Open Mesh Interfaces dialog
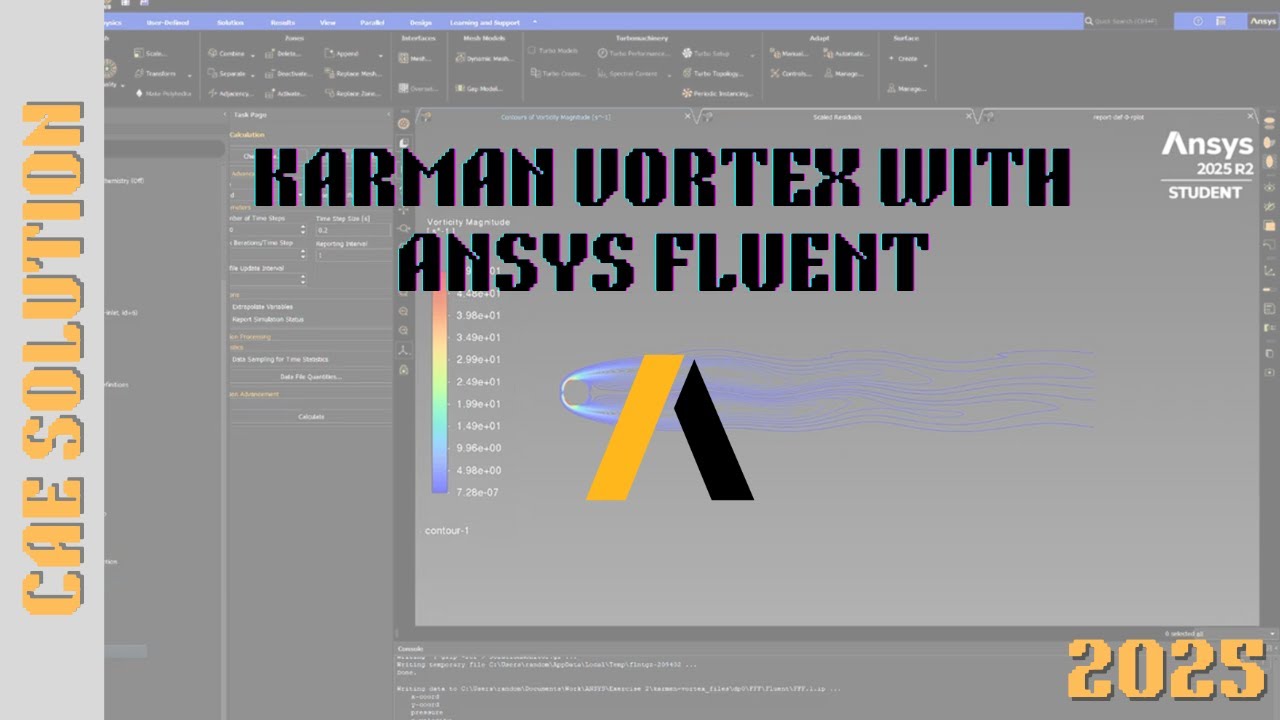 point(416,58)
